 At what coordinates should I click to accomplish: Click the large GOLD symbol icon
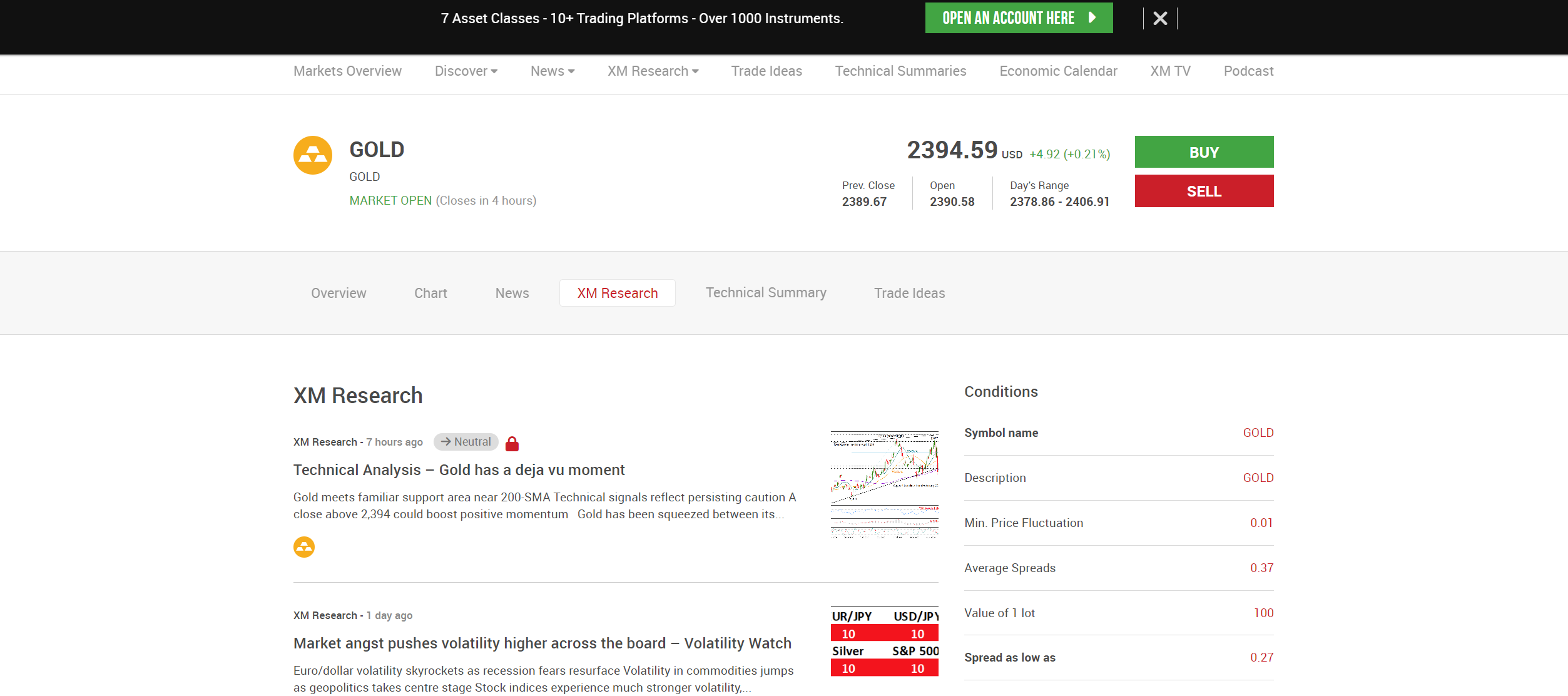[x=313, y=155]
